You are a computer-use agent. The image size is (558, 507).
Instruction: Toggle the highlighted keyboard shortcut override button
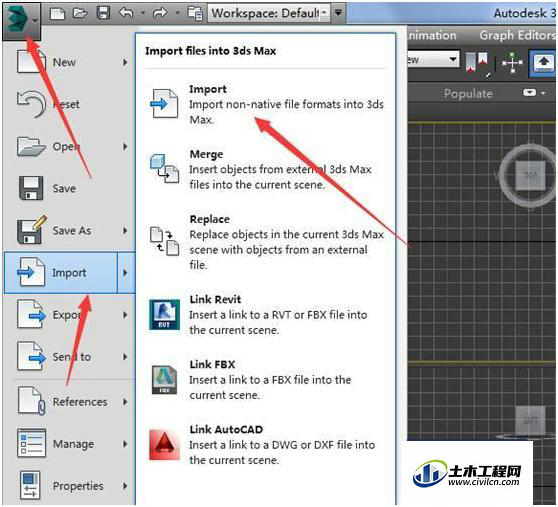(x=543, y=63)
